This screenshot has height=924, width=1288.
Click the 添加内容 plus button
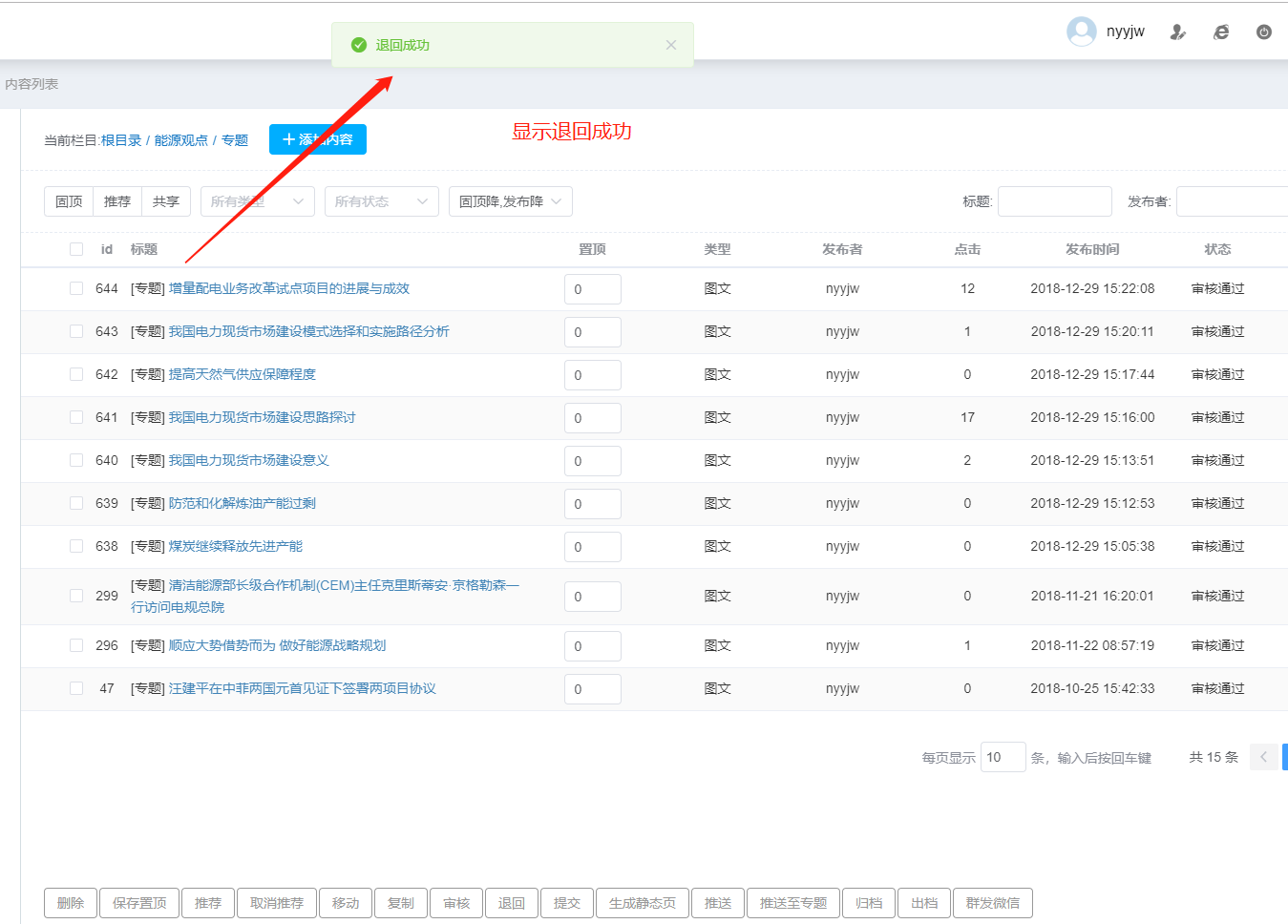click(x=318, y=139)
